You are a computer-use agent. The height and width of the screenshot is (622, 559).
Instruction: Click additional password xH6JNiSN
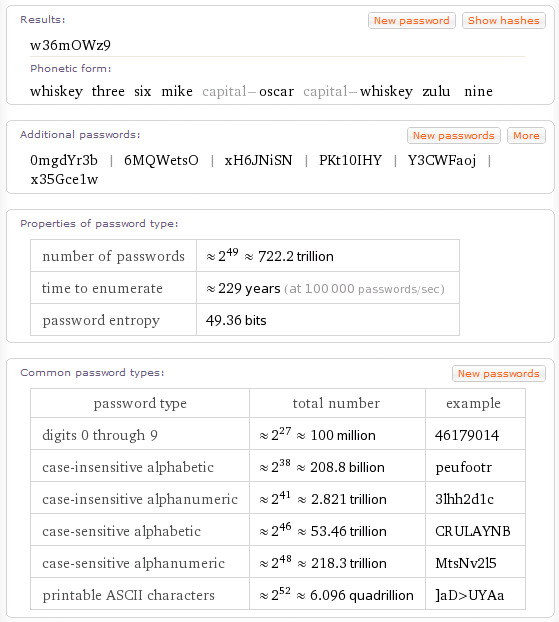pos(258,160)
